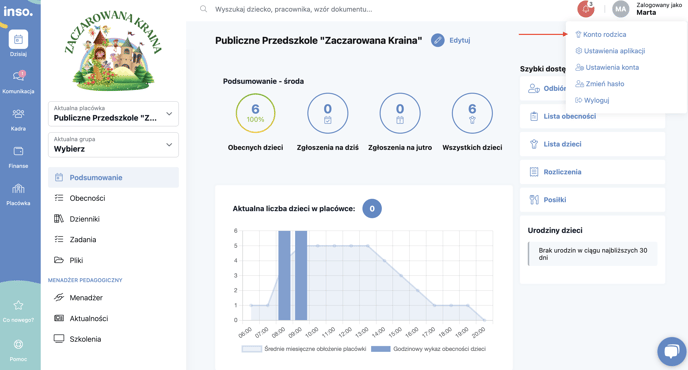Choose Ustawienia aplikacji from user menu
This screenshot has width=688, height=370.
pos(610,51)
